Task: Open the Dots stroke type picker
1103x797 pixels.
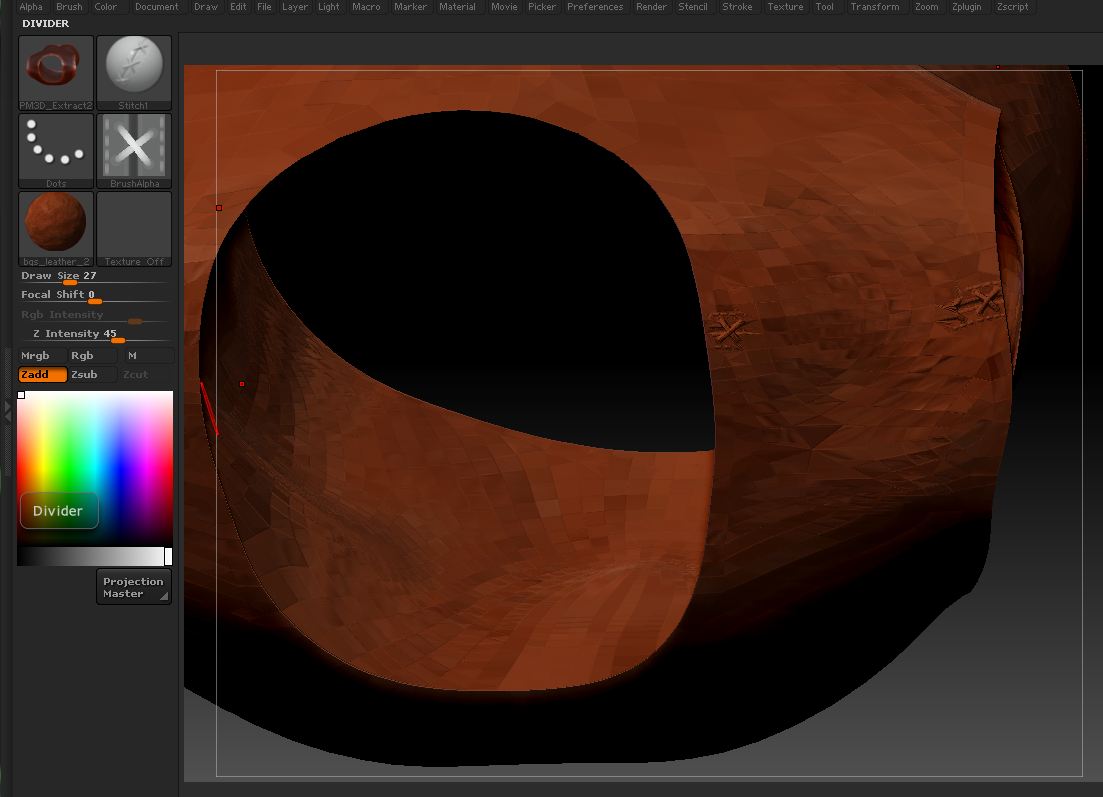Action: coord(56,148)
